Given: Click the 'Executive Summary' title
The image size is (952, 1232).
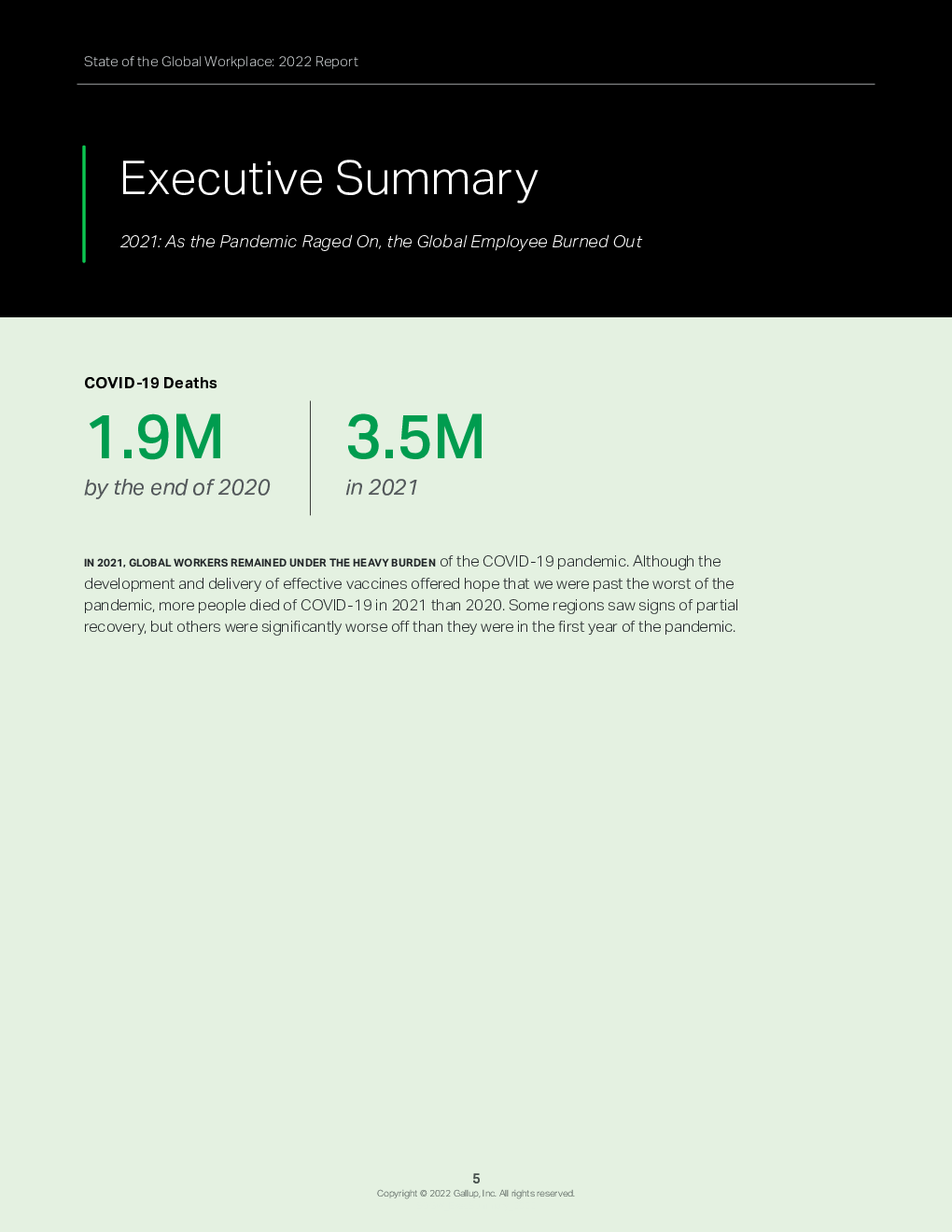Looking at the screenshot, I should pyautogui.click(x=329, y=178).
